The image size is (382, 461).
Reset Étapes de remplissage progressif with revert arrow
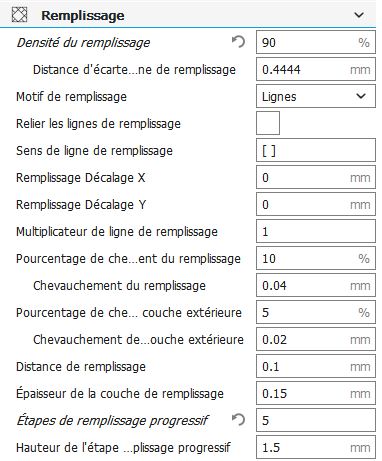pyautogui.click(x=238, y=420)
